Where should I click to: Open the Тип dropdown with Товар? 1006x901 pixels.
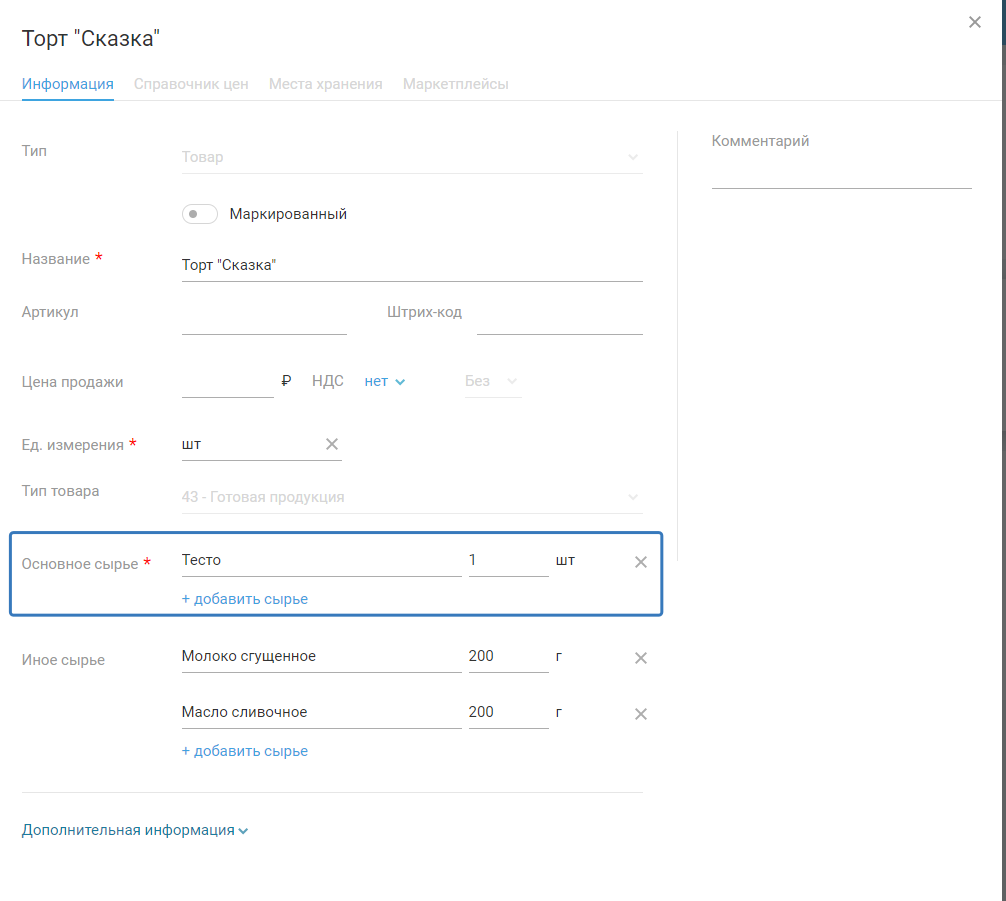(410, 157)
